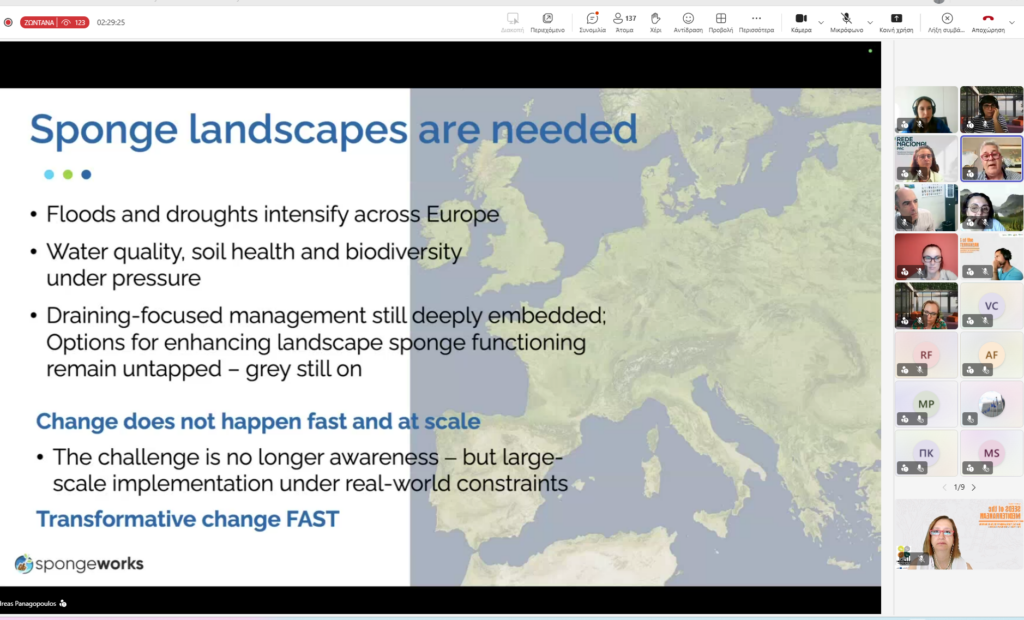Click the presenter name label at bottom left
Viewport: 1024px width, 620px height.
coord(28,604)
